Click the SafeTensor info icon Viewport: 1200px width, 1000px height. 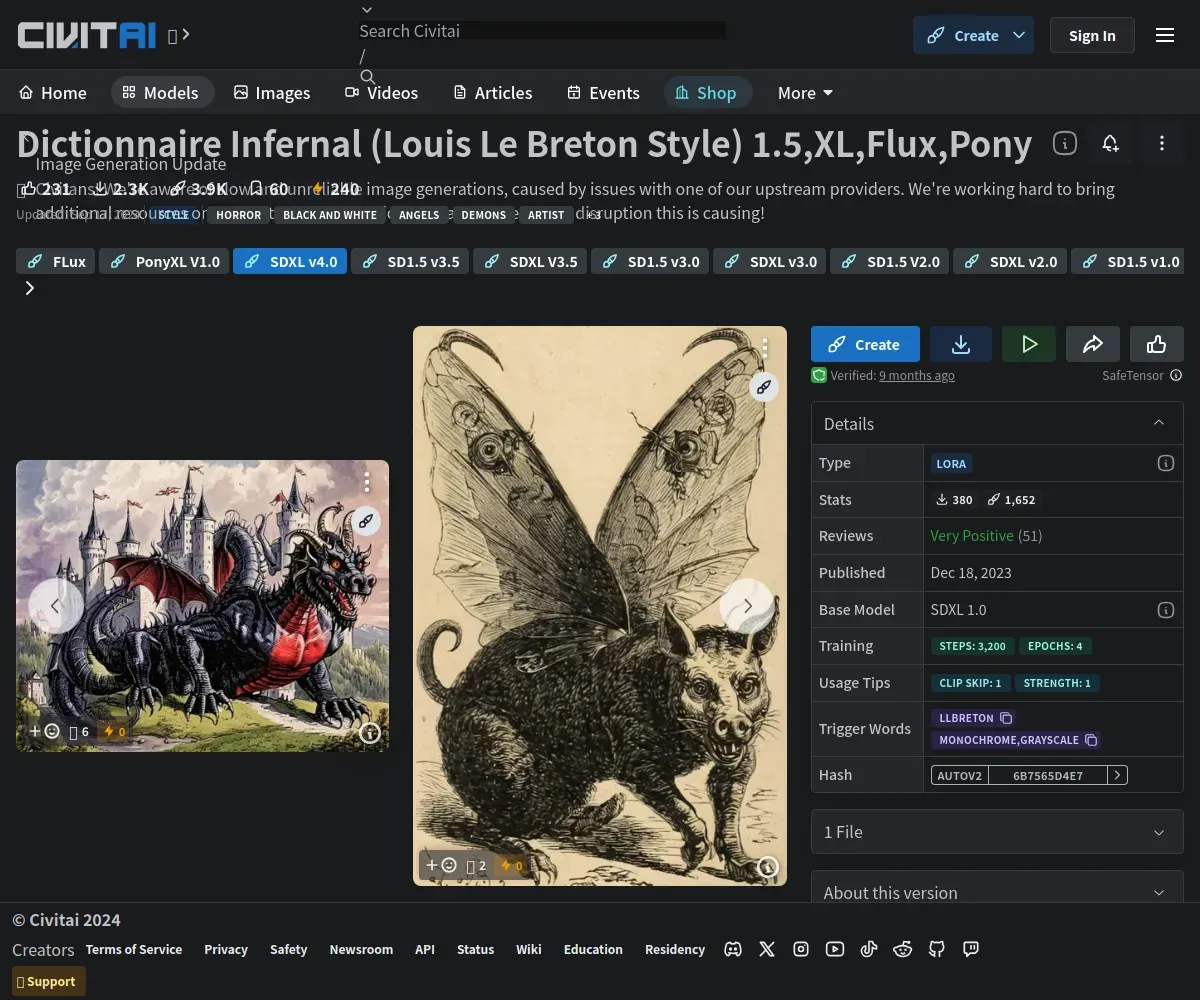point(1176,376)
